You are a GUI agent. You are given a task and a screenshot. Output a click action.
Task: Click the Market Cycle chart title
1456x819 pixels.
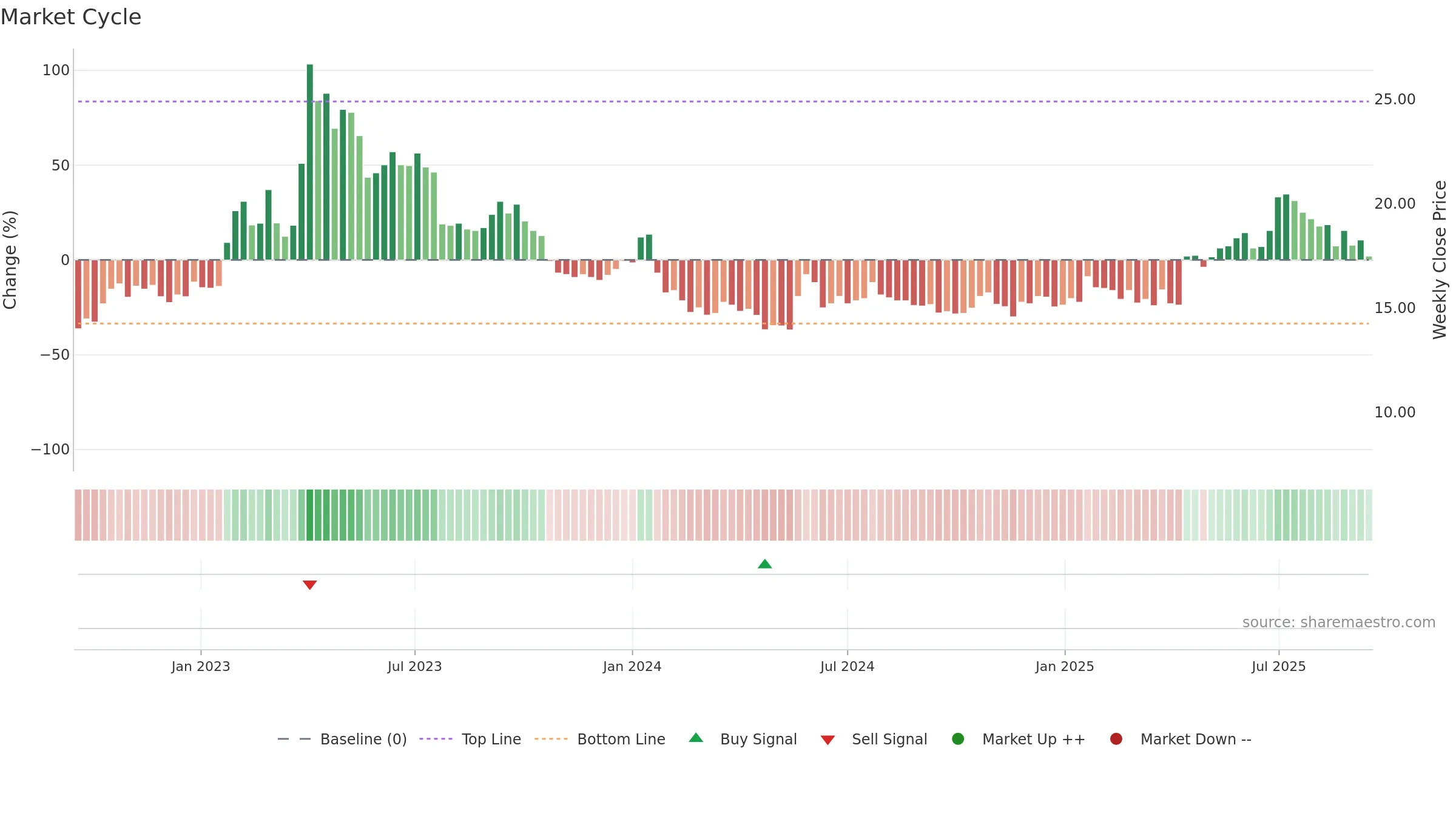coord(71,17)
